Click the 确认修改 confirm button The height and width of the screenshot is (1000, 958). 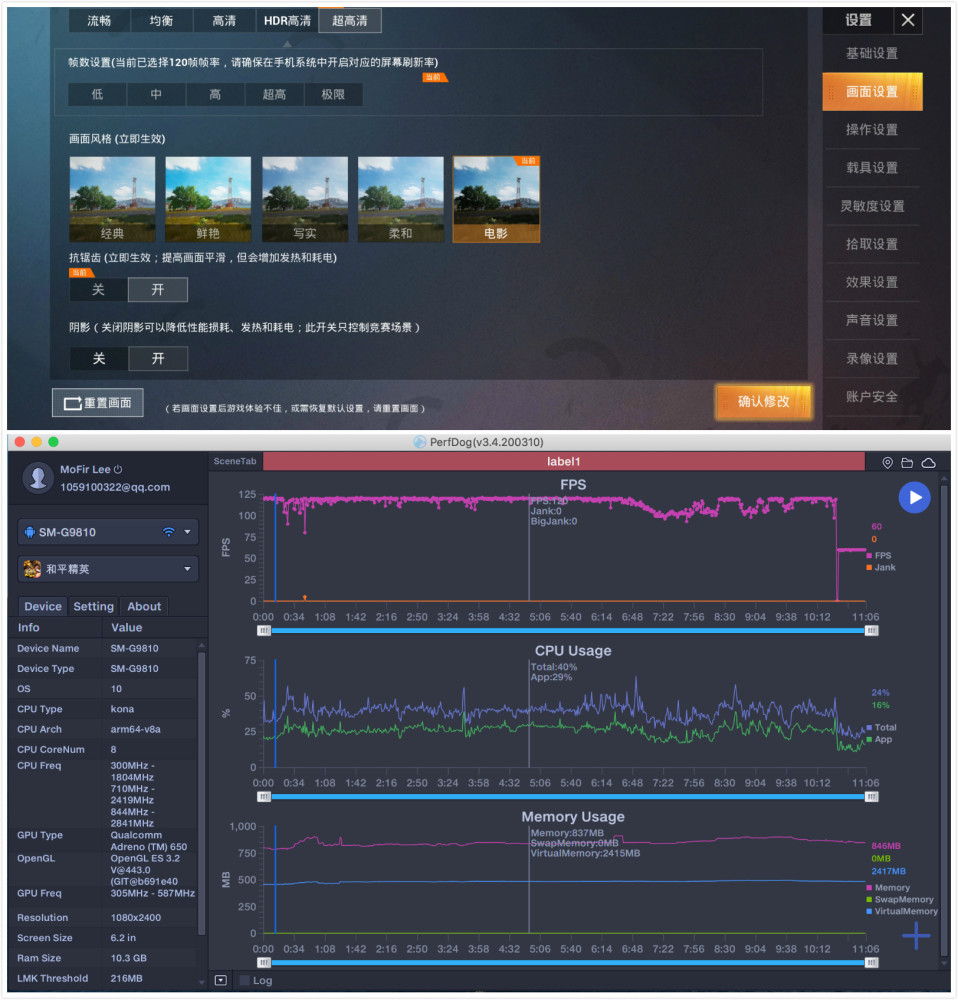763,401
